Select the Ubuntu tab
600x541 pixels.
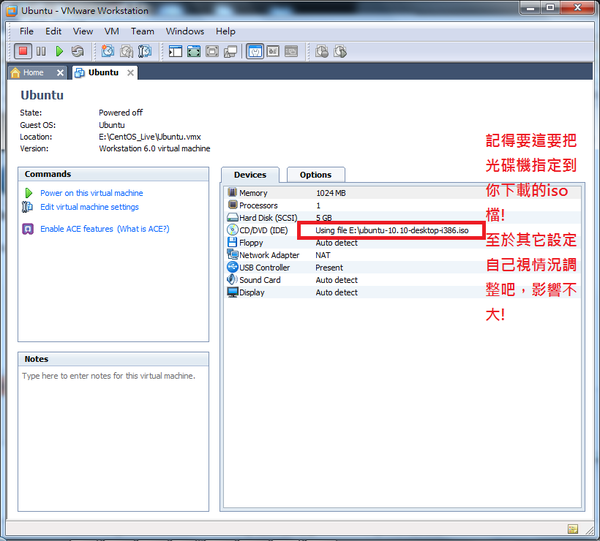point(103,73)
